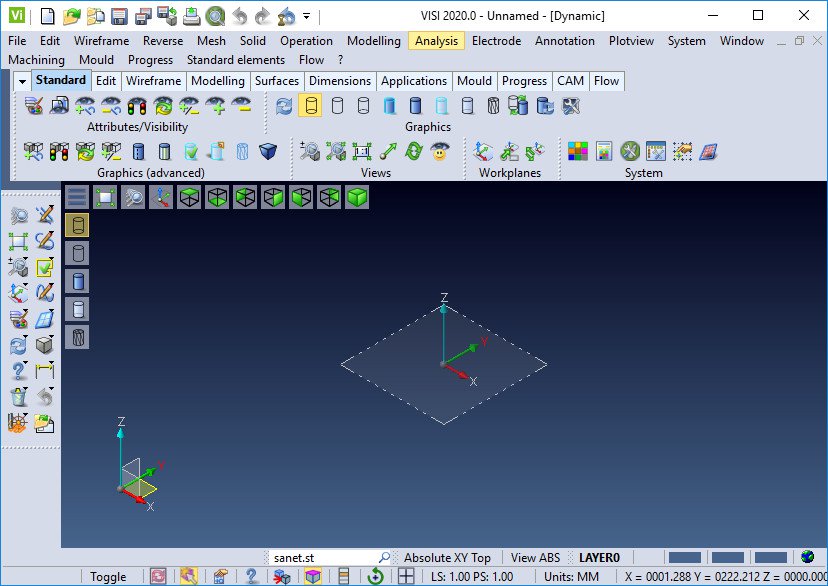The width and height of the screenshot is (828, 586).
Task: Click the green diagonal arrow icon in Views
Action: click(x=388, y=152)
